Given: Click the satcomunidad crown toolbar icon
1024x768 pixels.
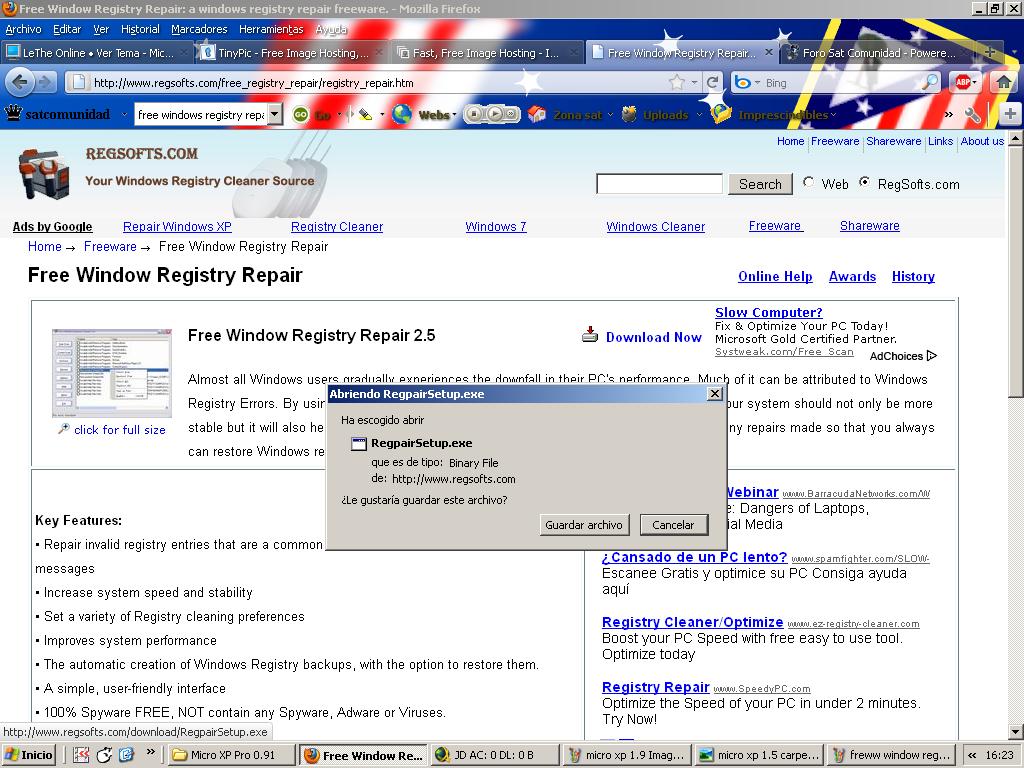Looking at the screenshot, I should point(14,114).
